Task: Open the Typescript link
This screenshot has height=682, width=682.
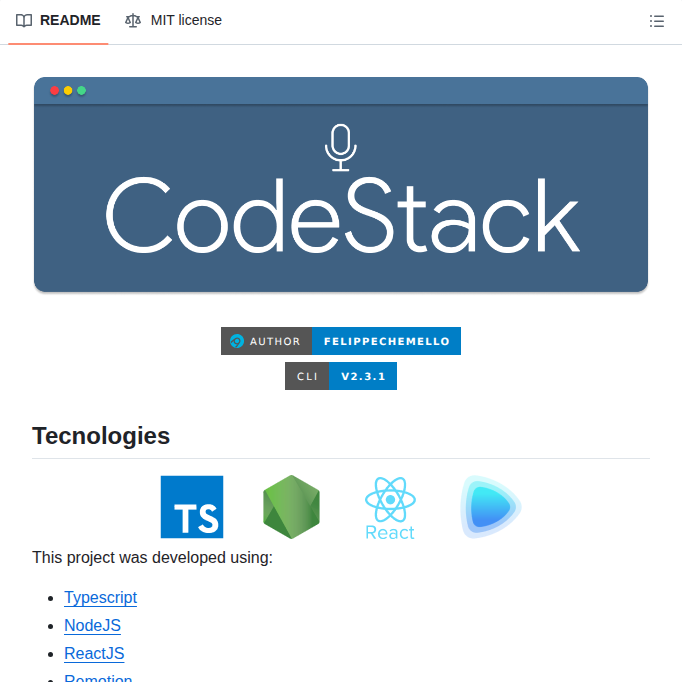Action: (100, 598)
